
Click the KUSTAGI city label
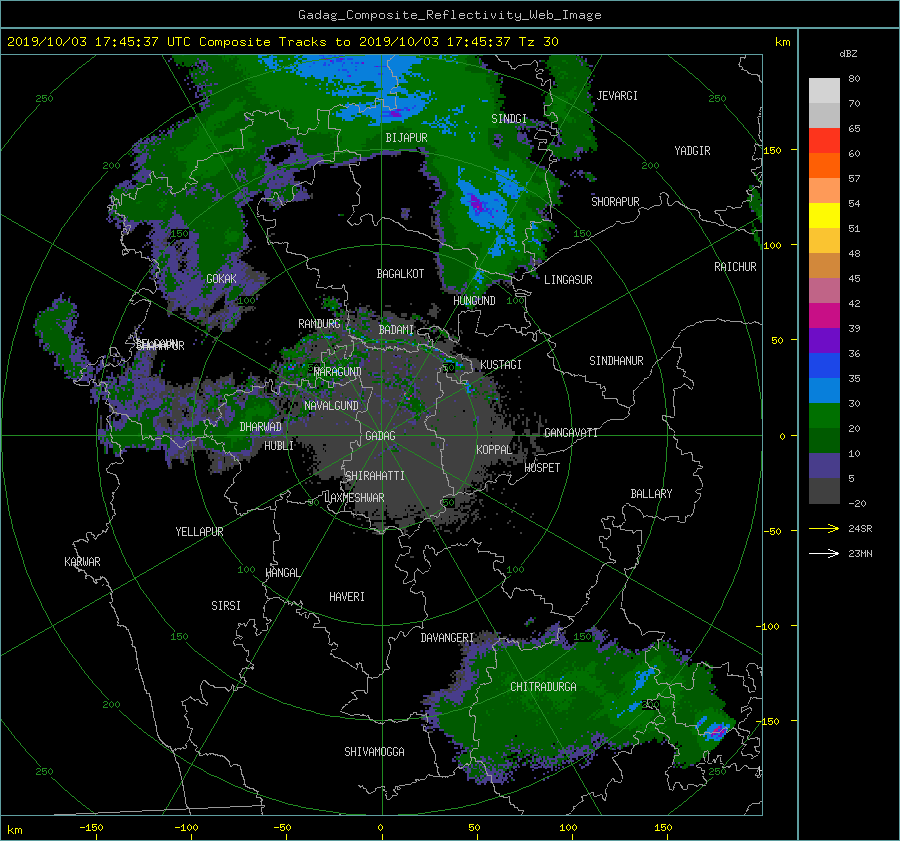pos(501,365)
